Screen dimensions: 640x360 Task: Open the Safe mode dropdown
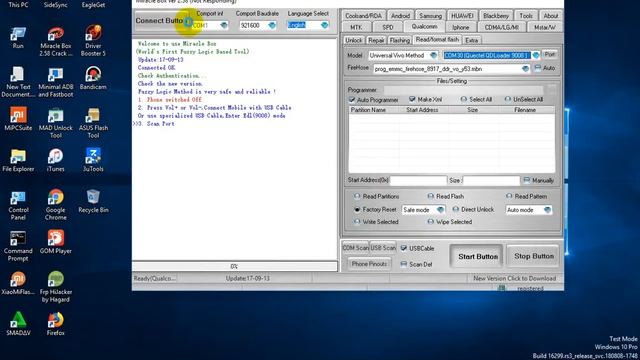coord(440,210)
